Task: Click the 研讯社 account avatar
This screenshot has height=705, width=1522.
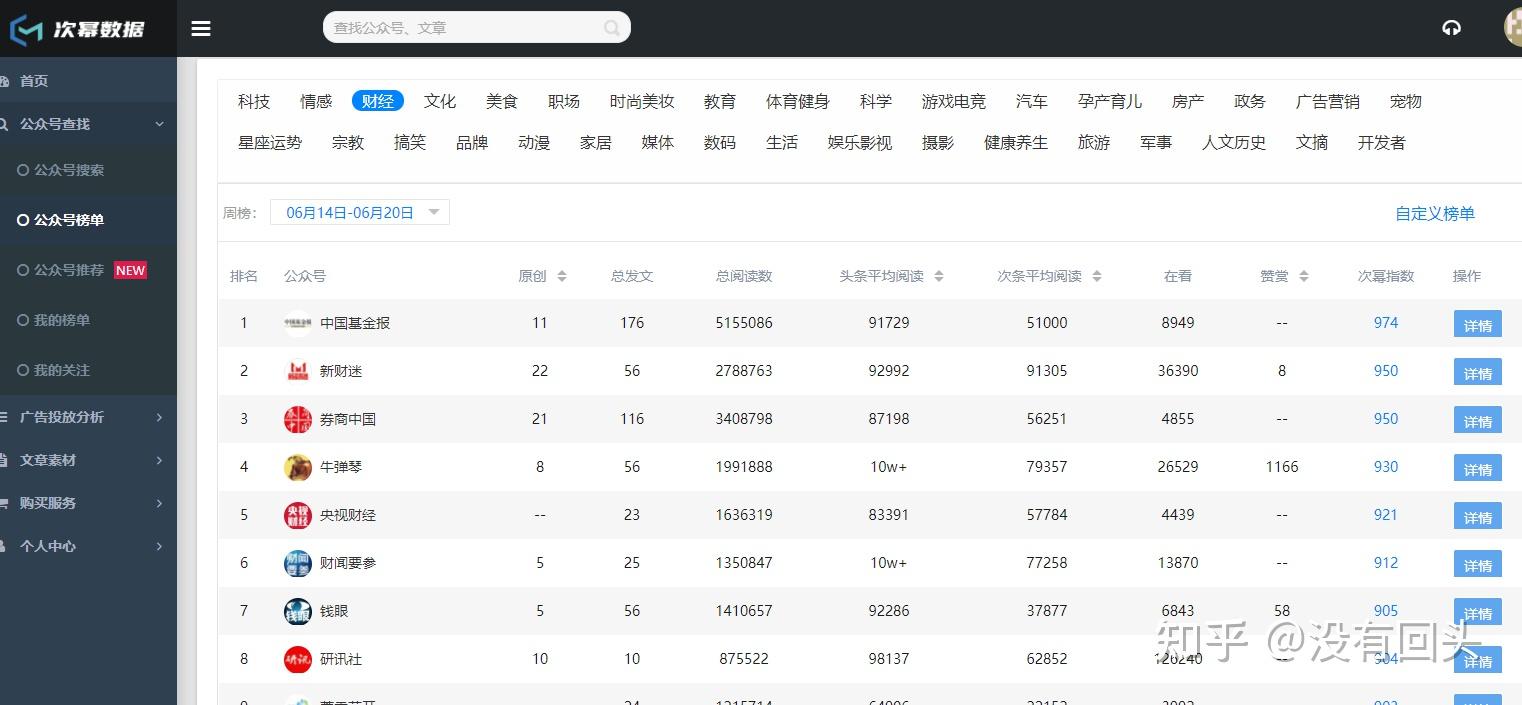Action: (297, 659)
